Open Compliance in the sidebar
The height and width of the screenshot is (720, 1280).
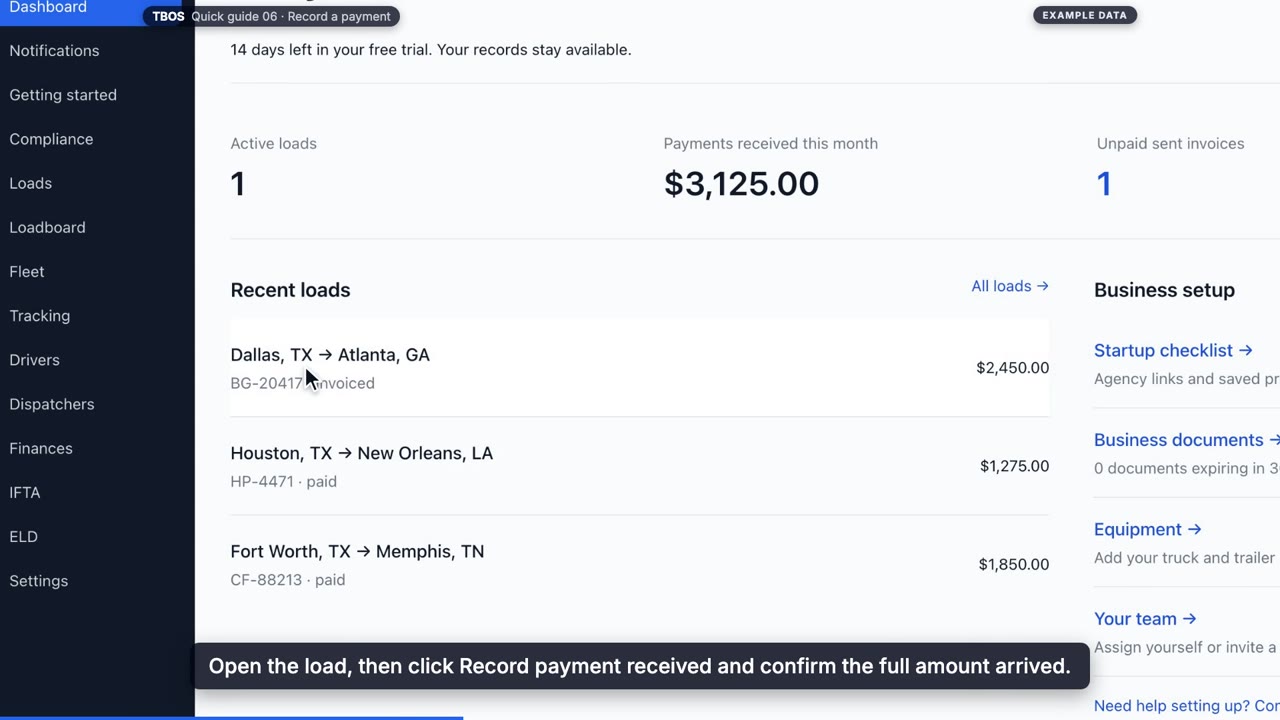coord(51,139)
